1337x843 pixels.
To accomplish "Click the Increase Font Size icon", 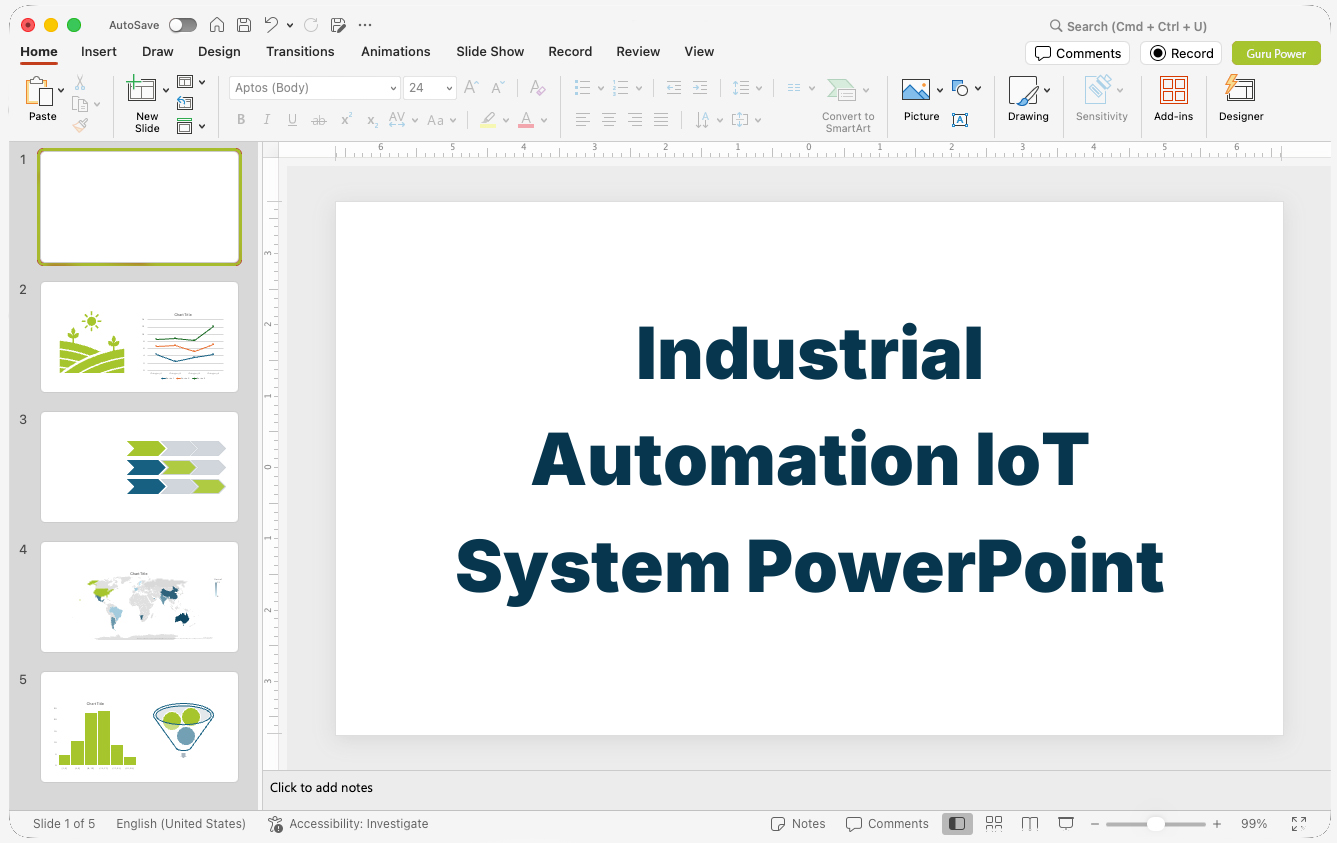I will point(472,88).
